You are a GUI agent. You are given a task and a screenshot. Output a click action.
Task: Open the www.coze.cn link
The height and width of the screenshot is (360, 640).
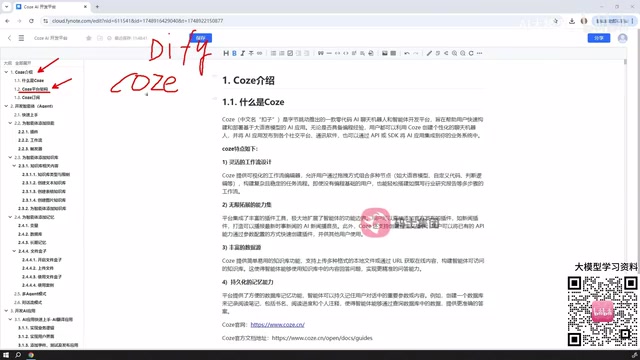tap(278, 324)
